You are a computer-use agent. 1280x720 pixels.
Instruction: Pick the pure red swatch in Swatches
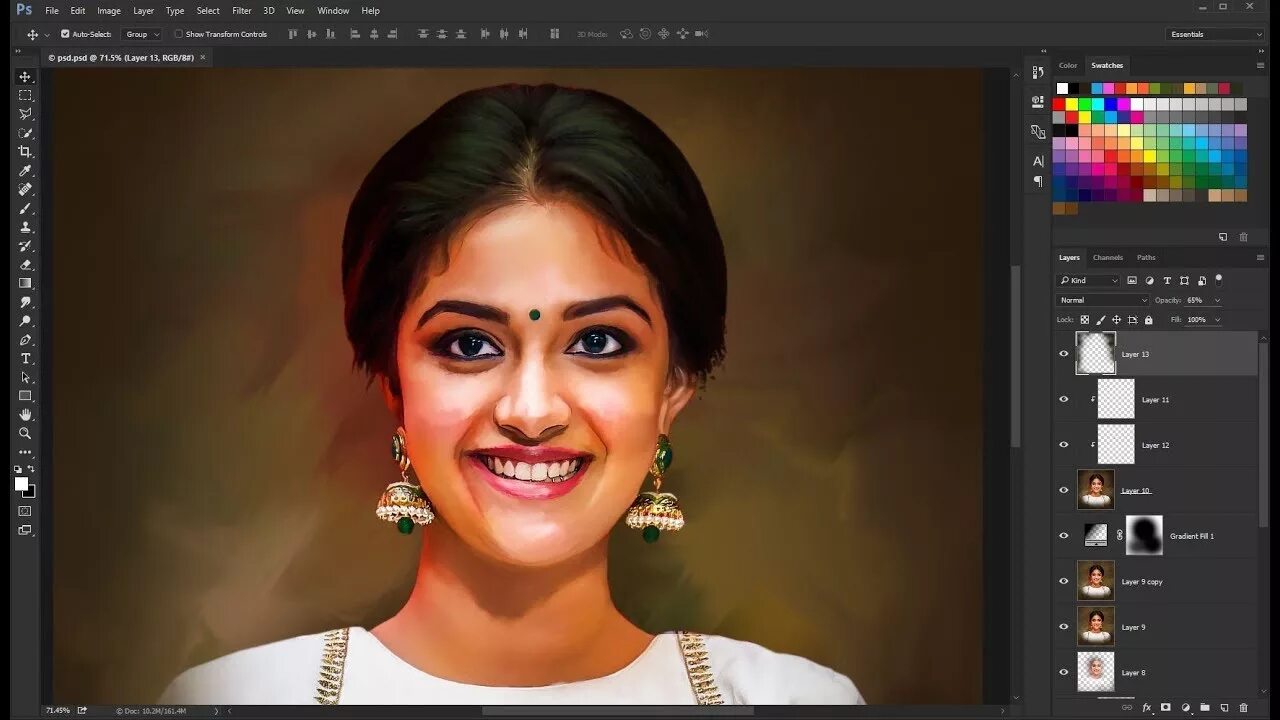(1060, 104)
